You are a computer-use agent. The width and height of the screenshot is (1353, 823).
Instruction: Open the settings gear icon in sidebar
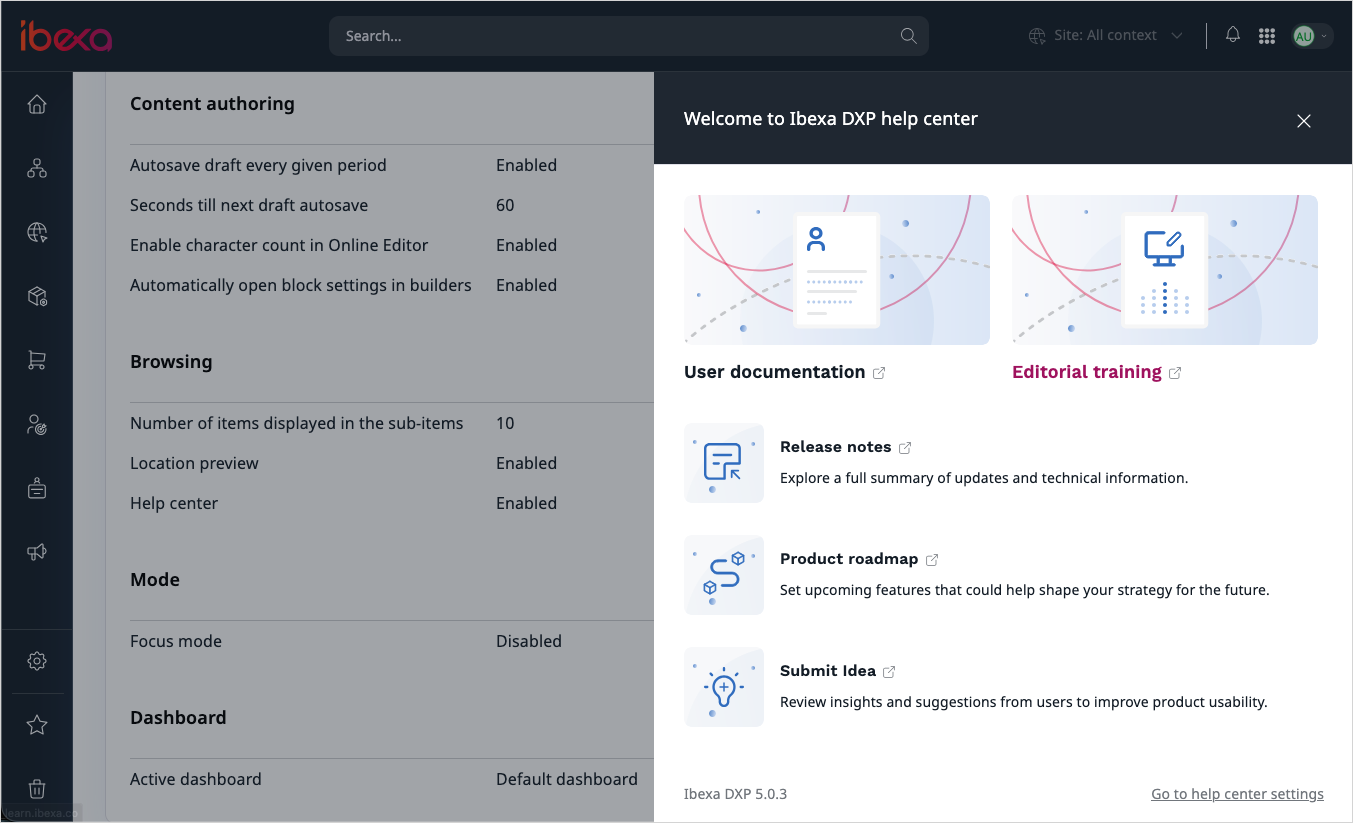click(37, 661)
